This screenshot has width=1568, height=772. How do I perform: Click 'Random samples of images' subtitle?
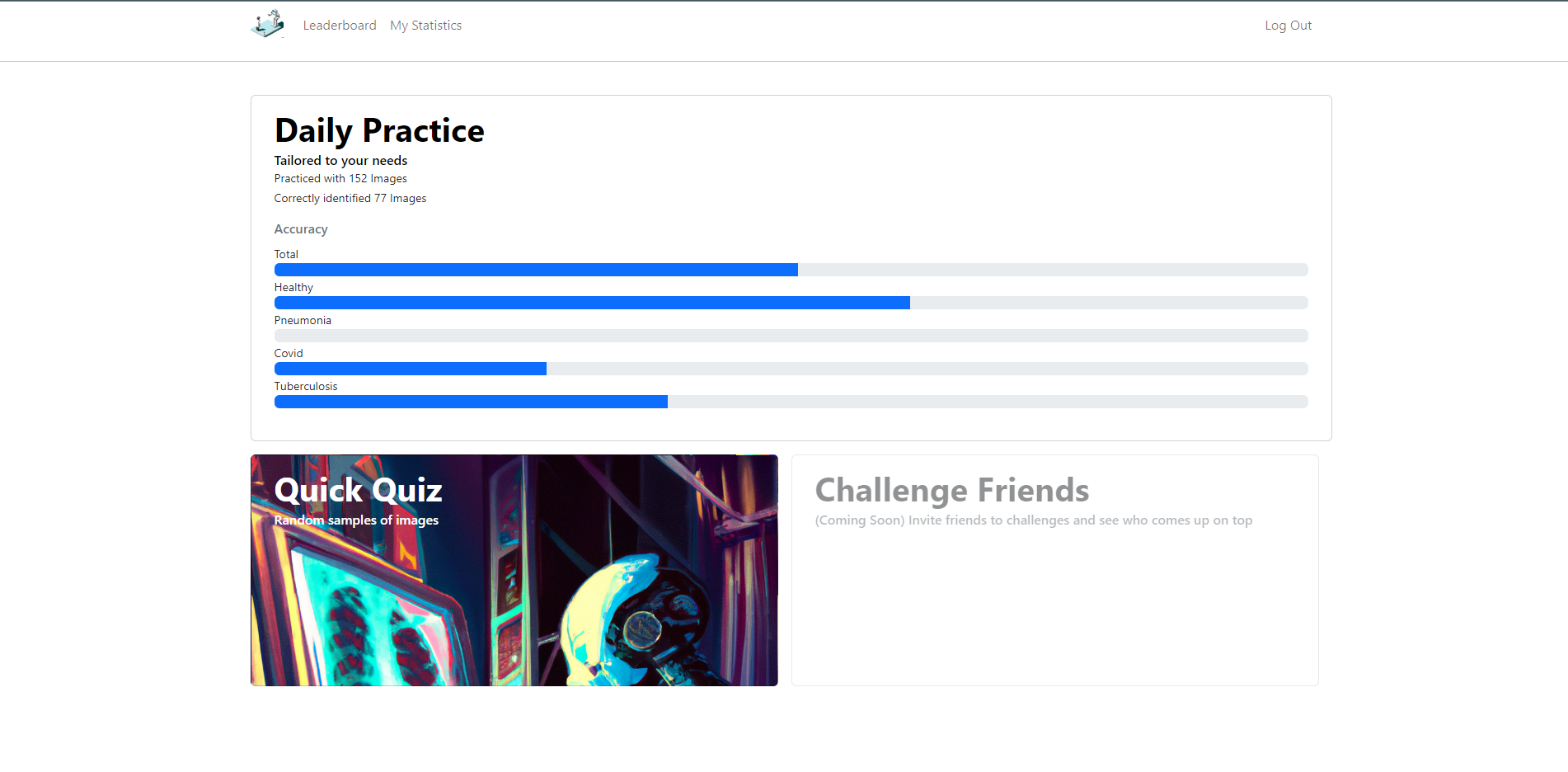(356, 520)
